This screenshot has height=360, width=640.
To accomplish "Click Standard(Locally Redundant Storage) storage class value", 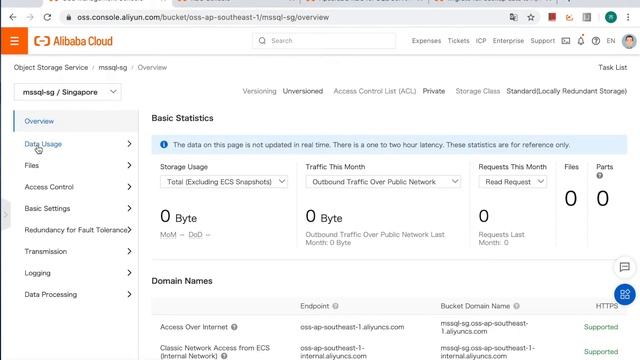I will pos(567,91).
